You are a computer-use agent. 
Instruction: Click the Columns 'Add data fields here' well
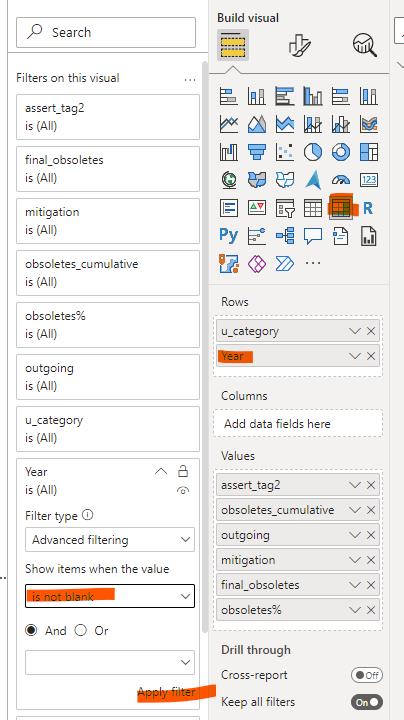[x=297, y=423]
